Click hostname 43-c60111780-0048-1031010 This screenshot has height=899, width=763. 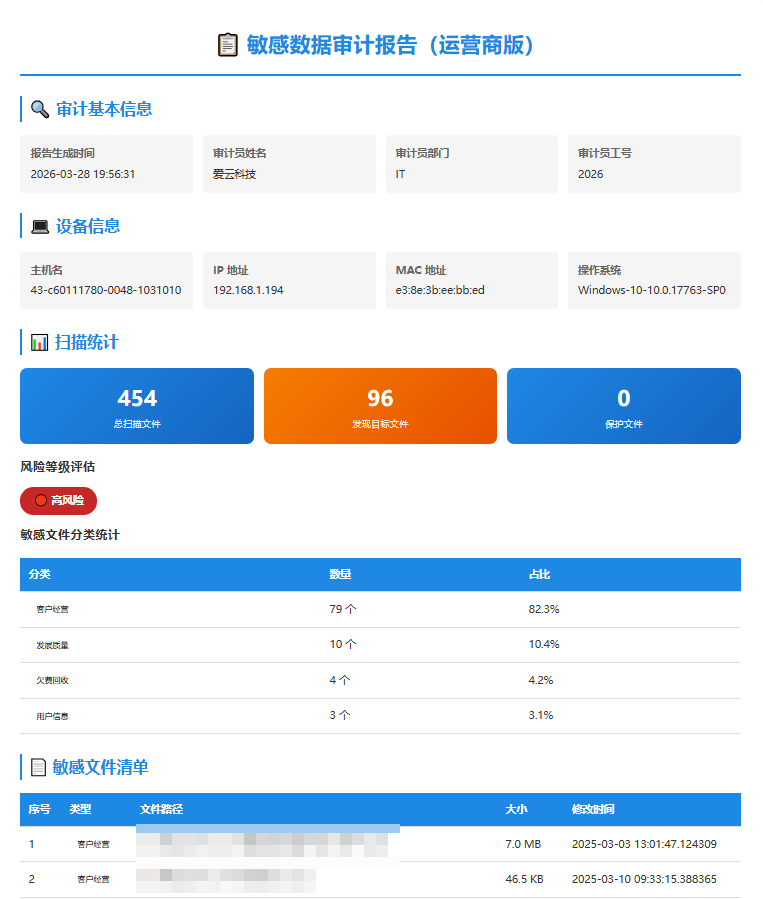tap(106, 290)
